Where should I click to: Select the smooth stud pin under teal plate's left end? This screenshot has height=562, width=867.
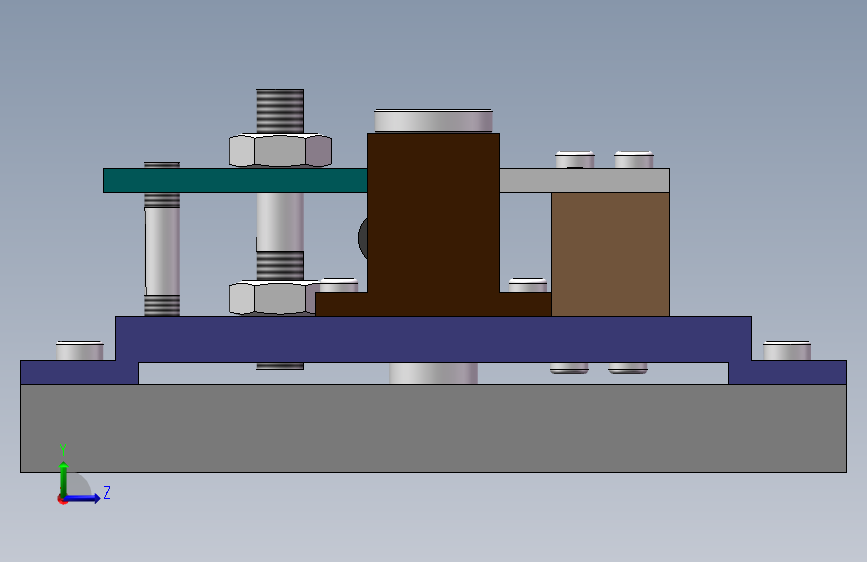pyautogui.click(x=162, y=252)
